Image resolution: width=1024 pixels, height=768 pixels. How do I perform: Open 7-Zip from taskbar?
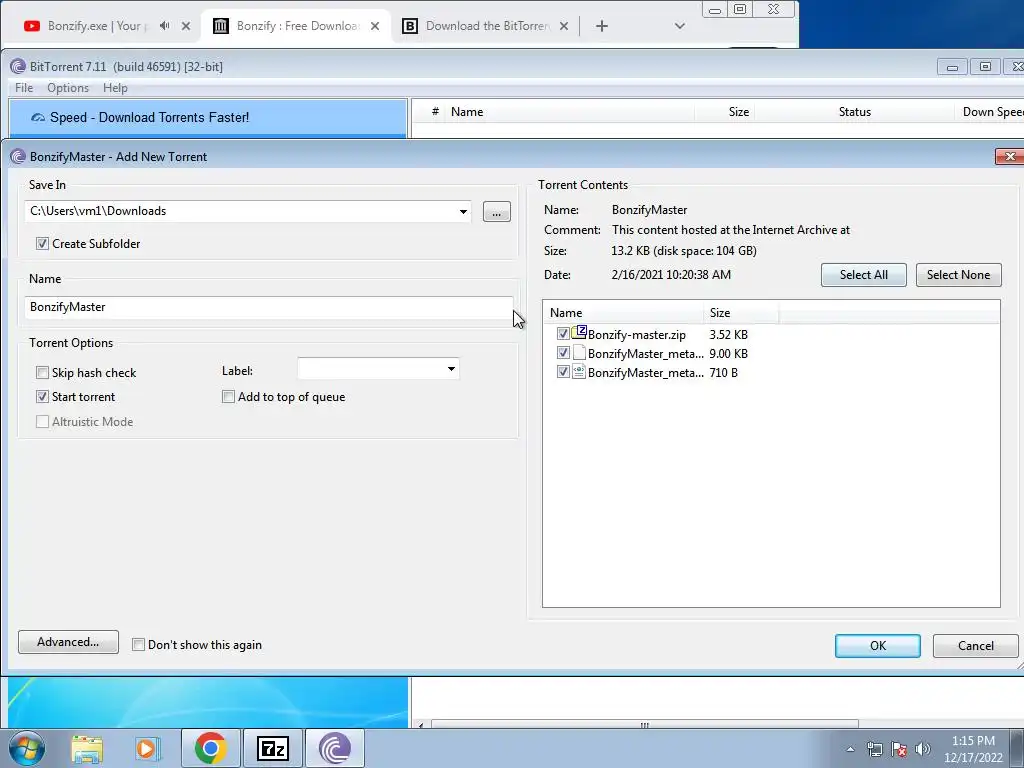pyautogui.click(x=273, y=748)
